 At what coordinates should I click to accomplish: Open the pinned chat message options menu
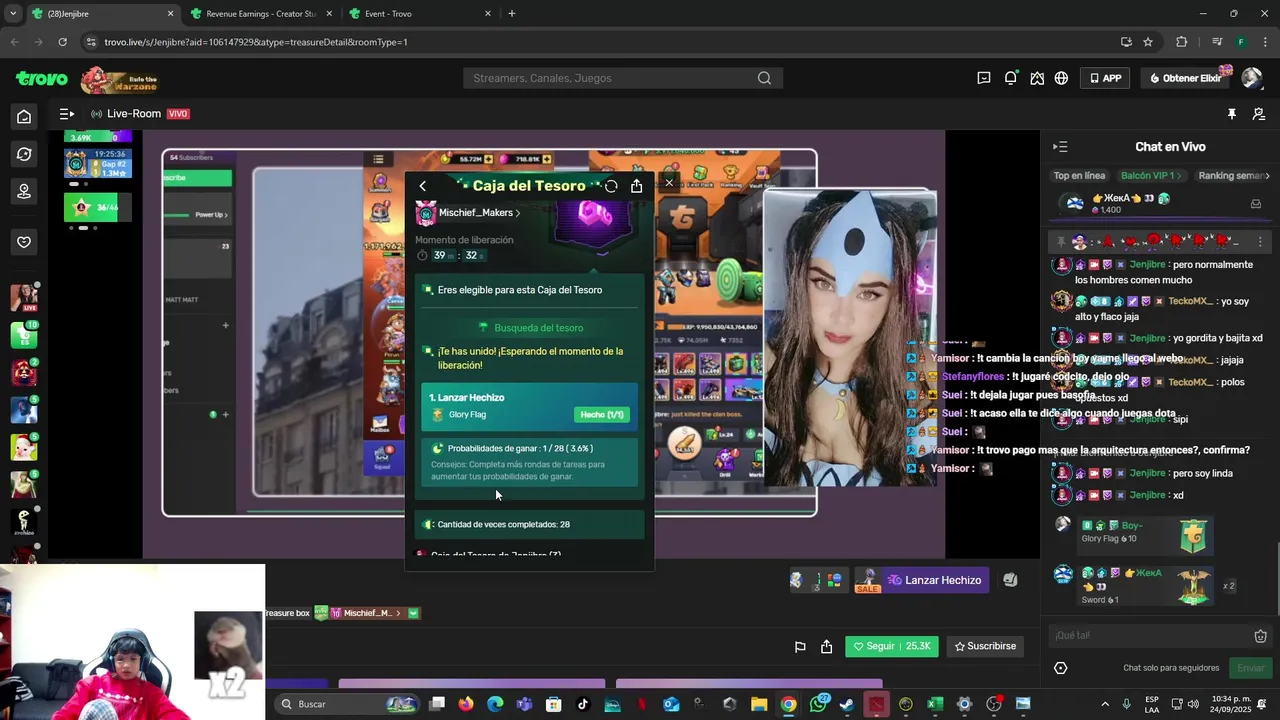click(1260, 242)
